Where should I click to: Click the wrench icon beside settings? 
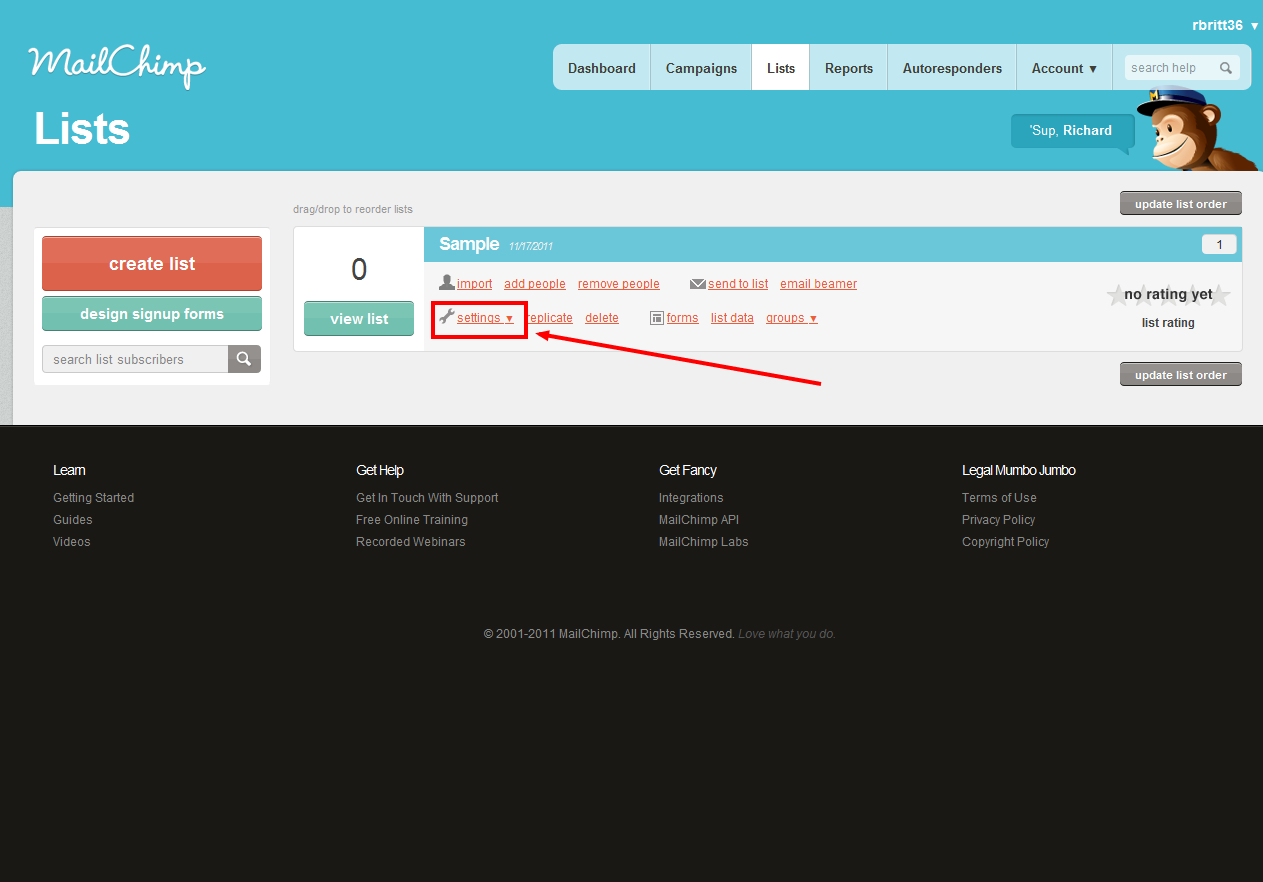coord(447,317)
